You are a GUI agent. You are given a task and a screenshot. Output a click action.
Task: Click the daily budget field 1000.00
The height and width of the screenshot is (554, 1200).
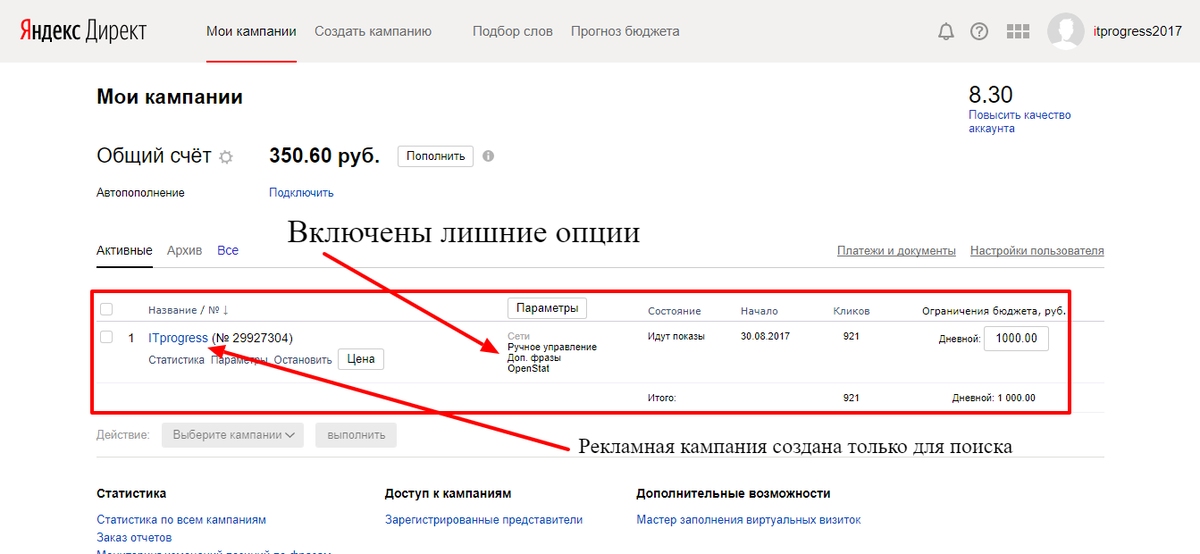[x=1017, y=339]
